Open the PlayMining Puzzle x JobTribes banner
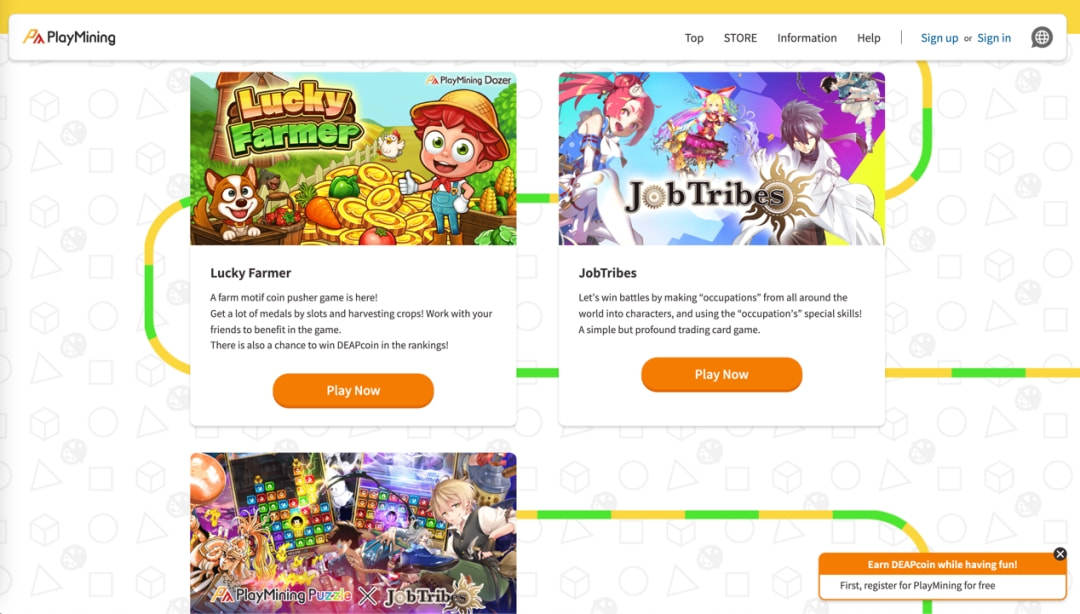 (353, 533)
